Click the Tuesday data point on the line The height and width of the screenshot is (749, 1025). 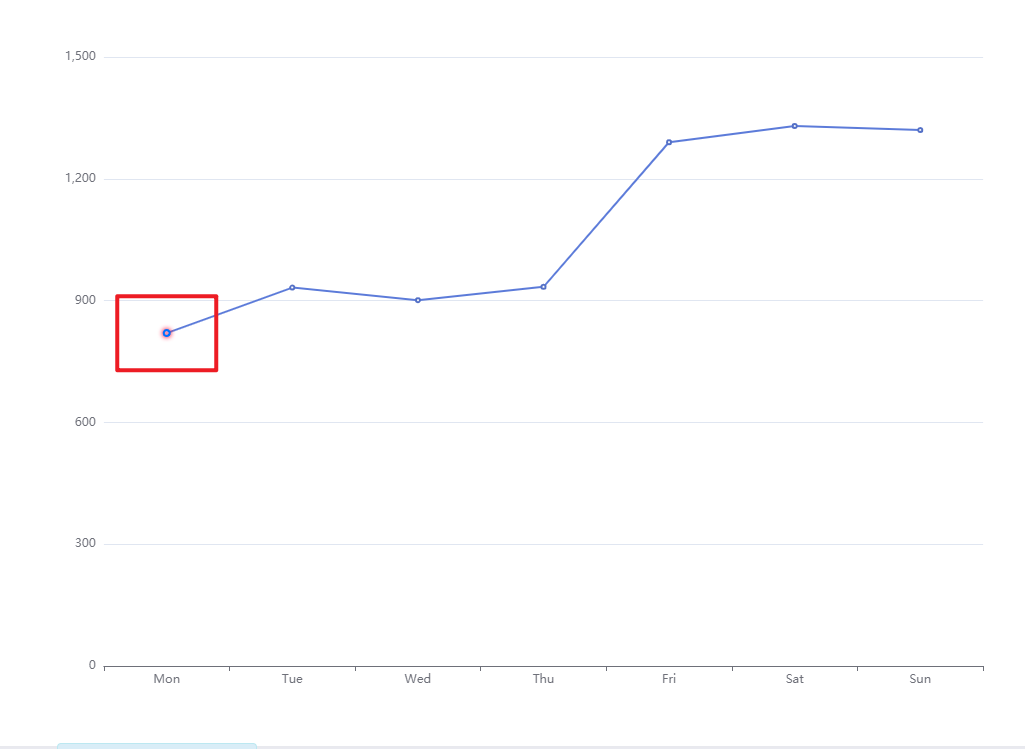292,286
